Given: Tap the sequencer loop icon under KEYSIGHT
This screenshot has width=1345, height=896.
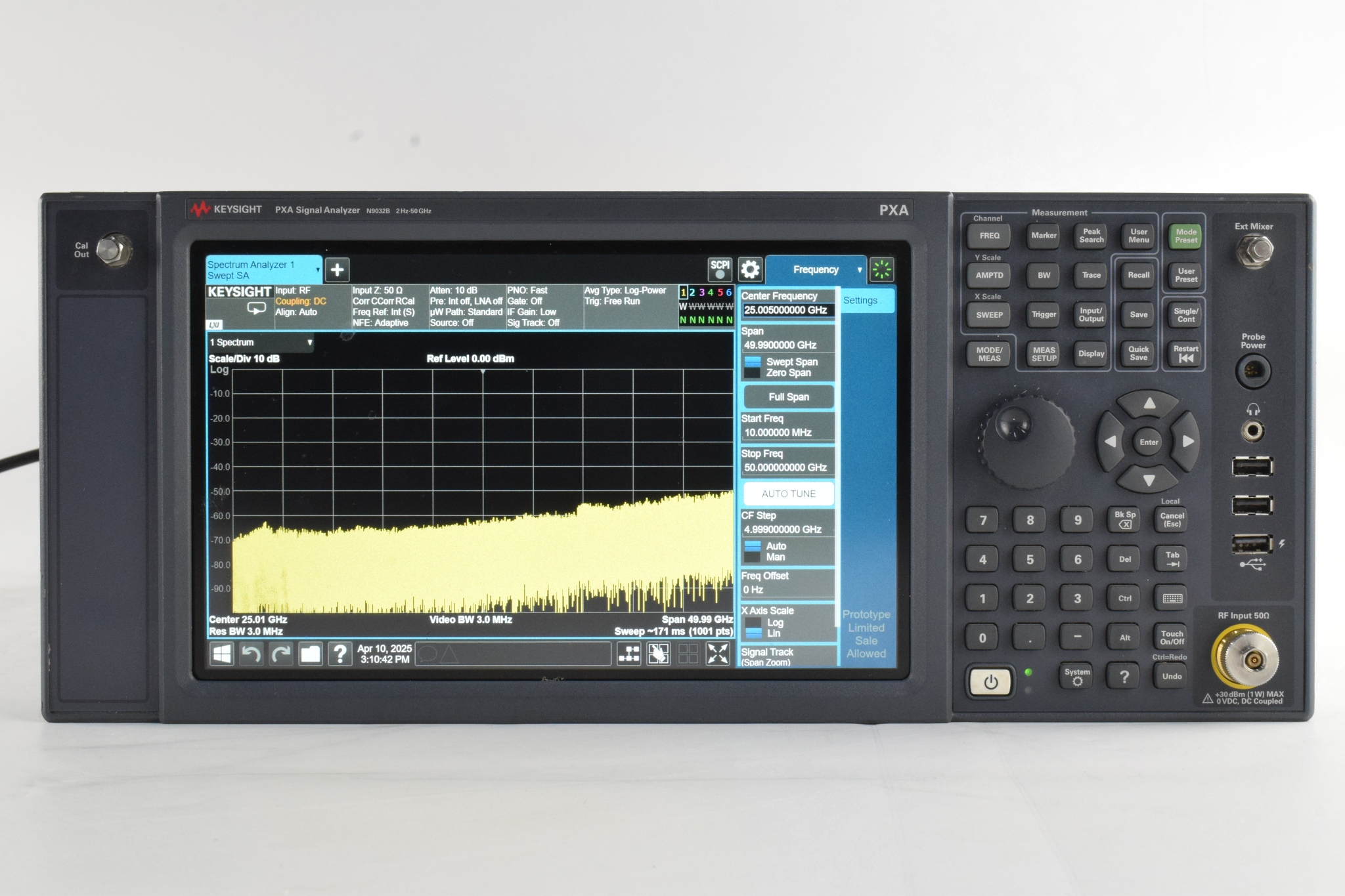Looking at the screenshot, I should coord(256,308).
